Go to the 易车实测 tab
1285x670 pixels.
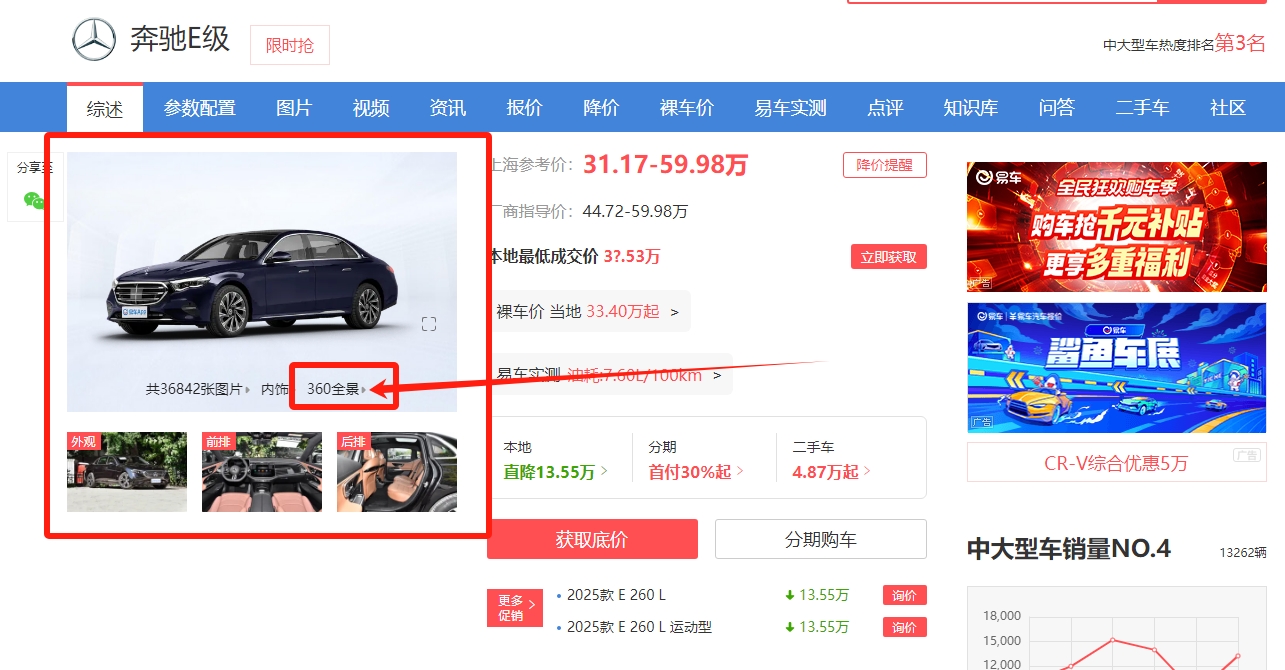tap(790, 108)
